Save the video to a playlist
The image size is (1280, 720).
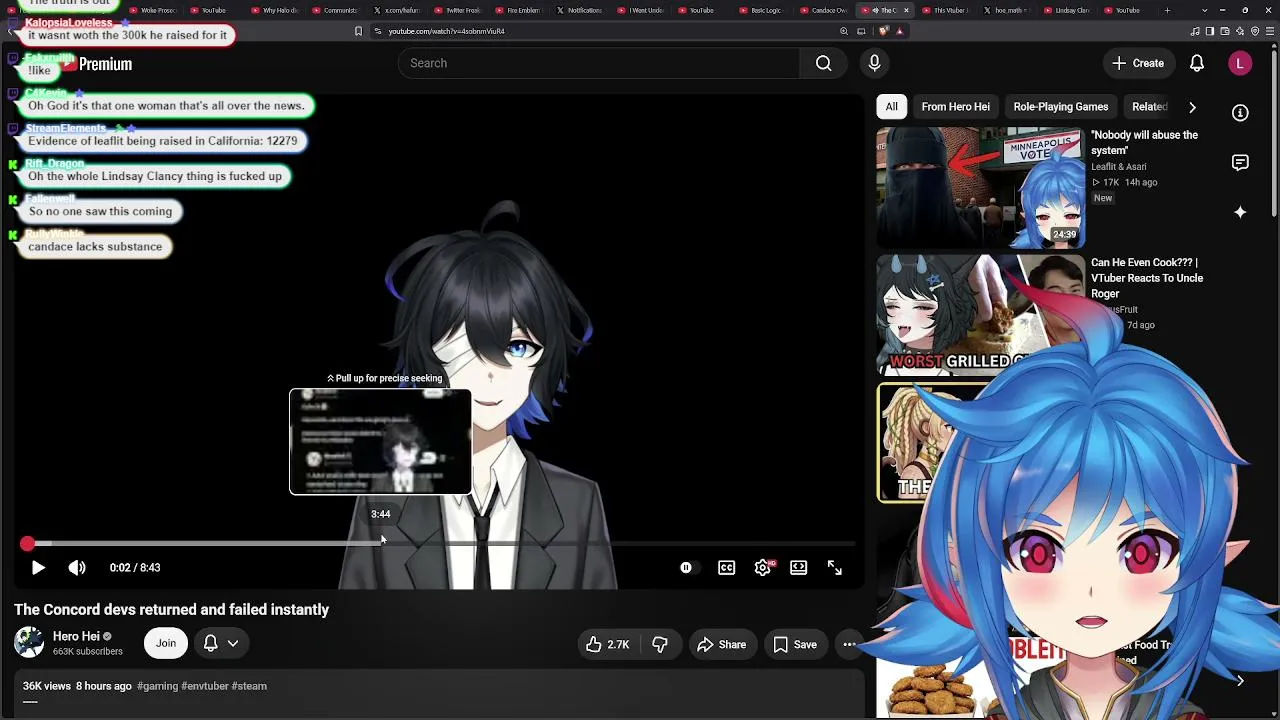(795, 645)
